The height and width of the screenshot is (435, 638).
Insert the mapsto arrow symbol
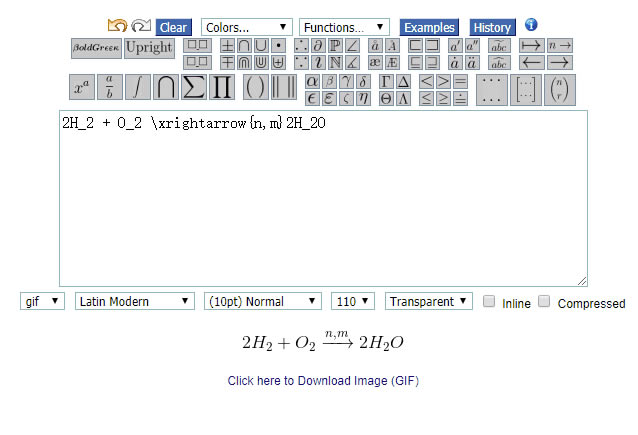pos(532,46)
